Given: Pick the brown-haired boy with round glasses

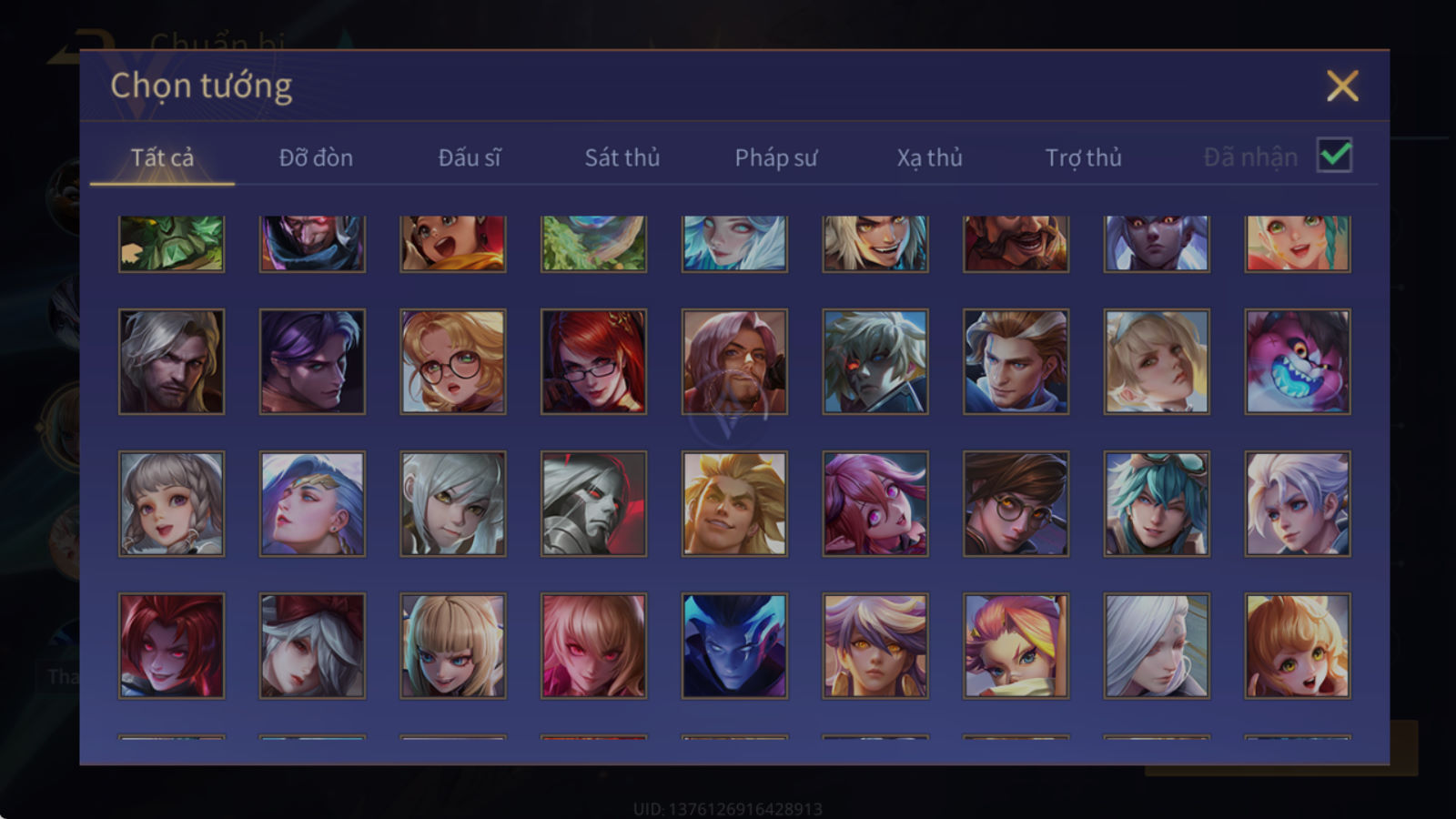Looking at the screenshot, I should [x=1016, y=503].
